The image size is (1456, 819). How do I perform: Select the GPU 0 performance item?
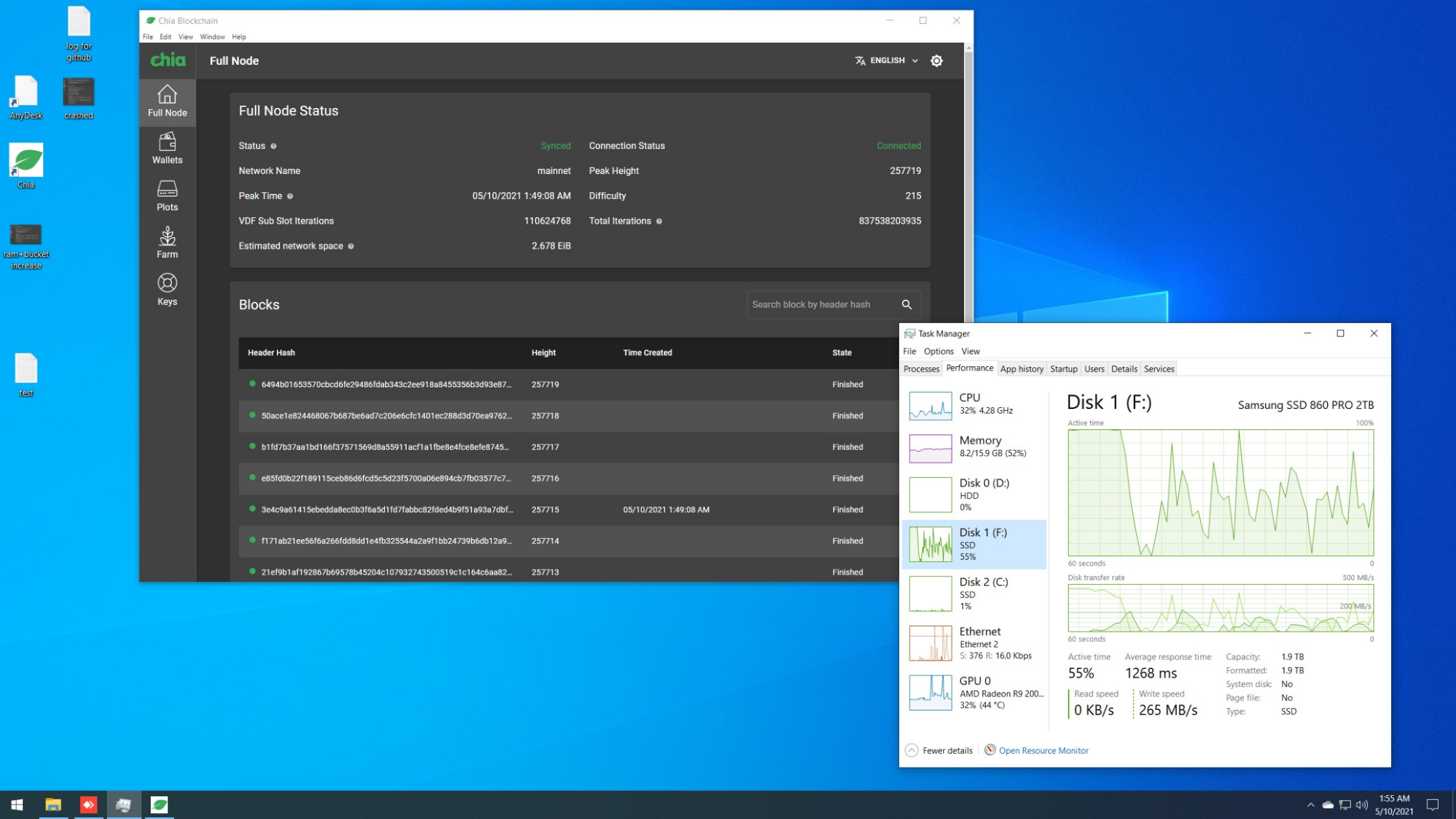(x=975, y=692)
